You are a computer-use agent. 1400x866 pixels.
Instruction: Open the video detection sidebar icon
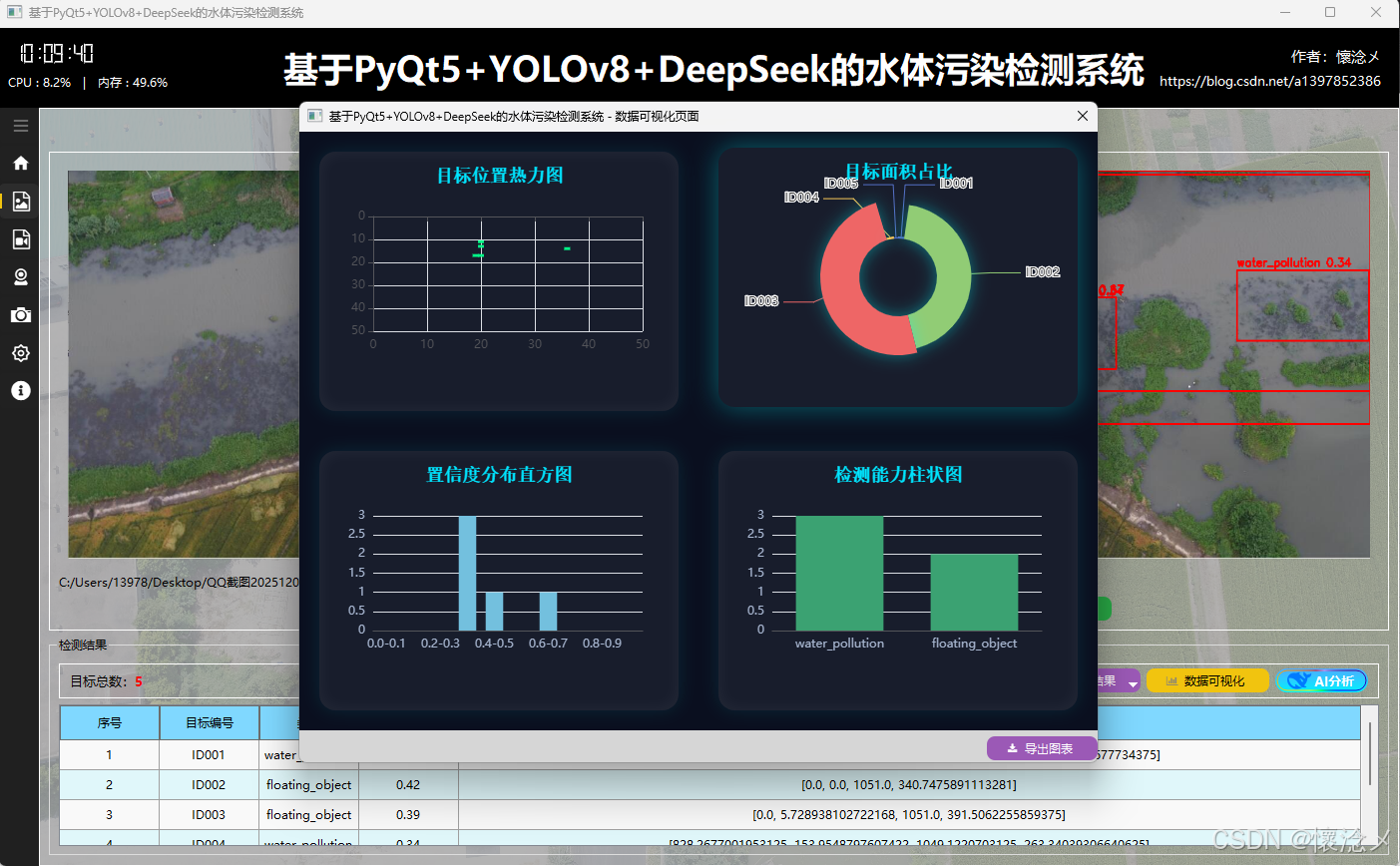pyautogui.click(x=20, y=239)
